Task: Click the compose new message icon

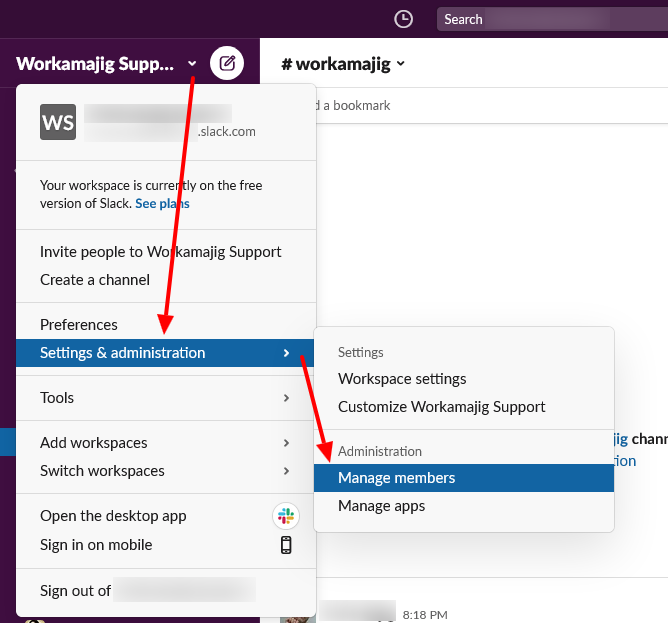Action: pos(227,63)
